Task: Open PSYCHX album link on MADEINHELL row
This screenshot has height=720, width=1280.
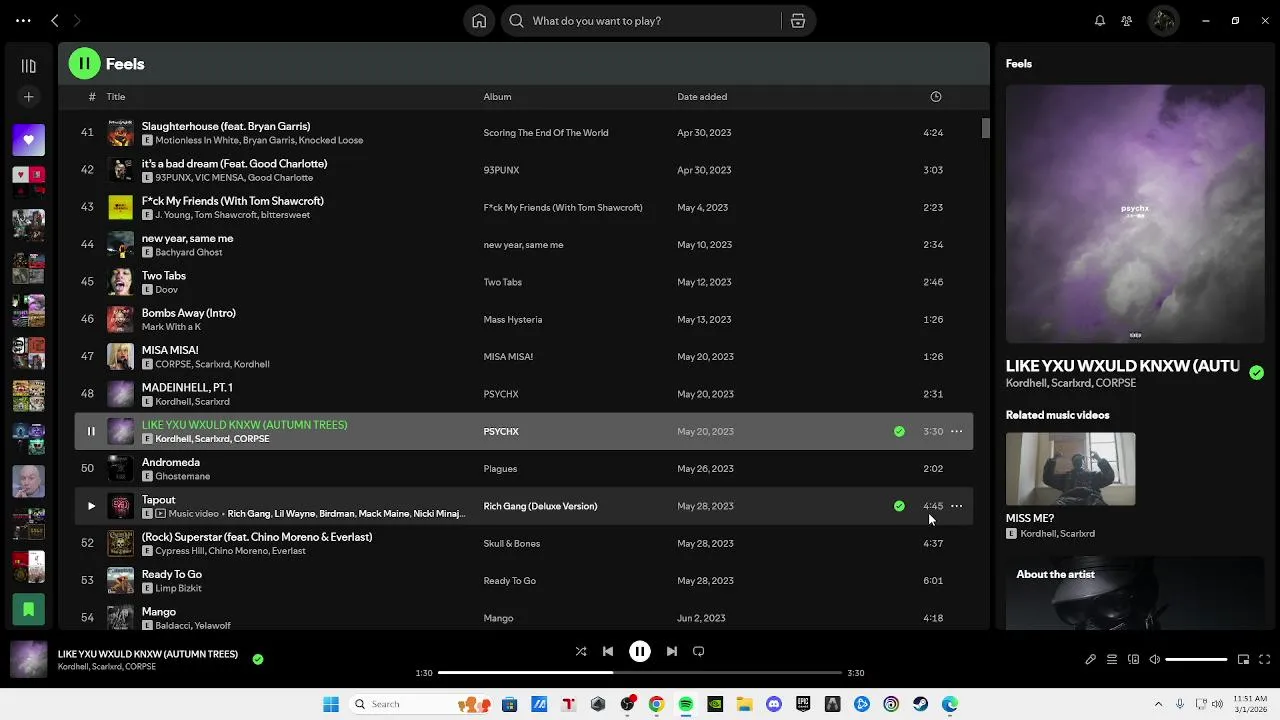Action: coord(501,394)
